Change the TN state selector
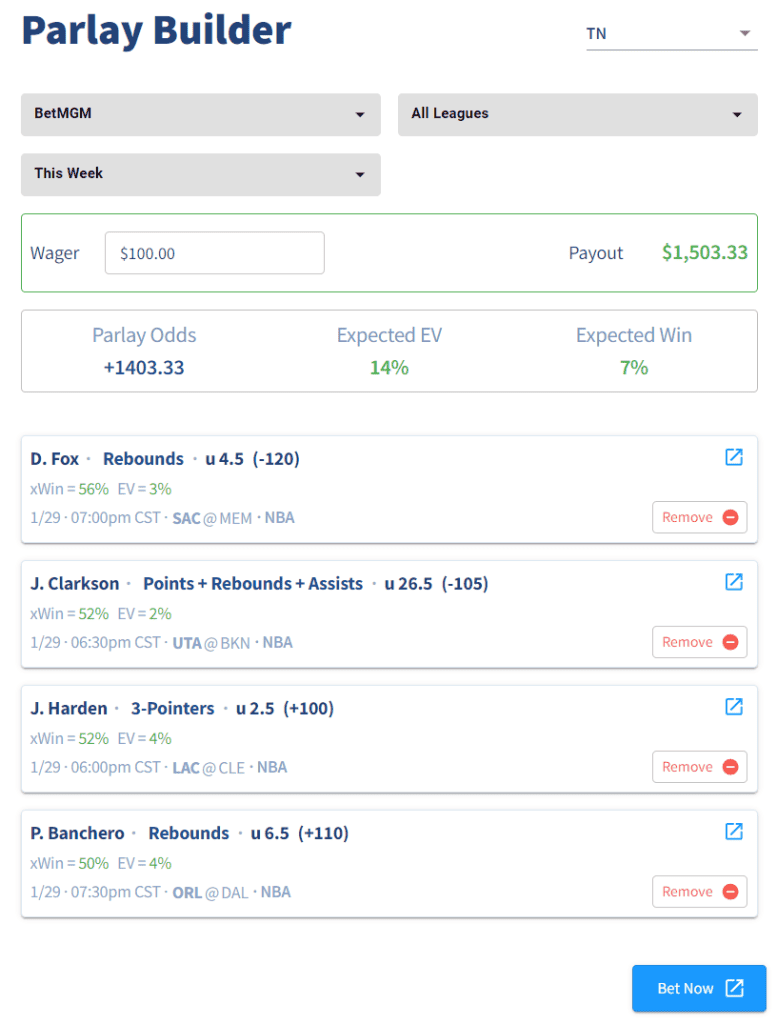The image size is (777, 1024). (x=668, y=34)
